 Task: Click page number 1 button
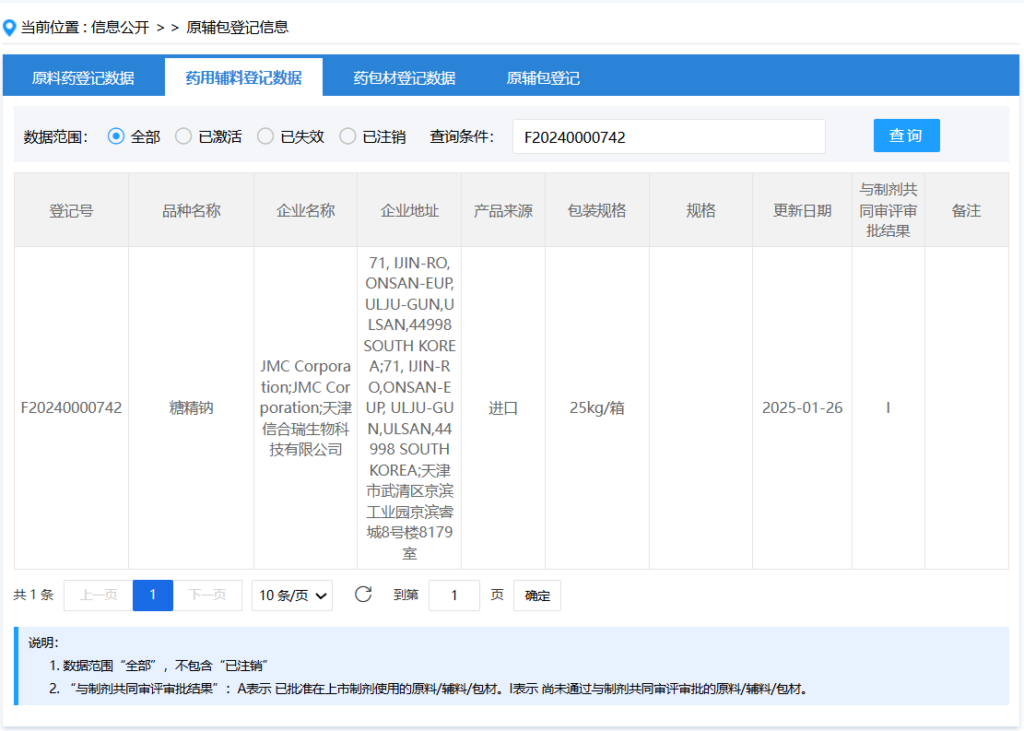pos(153,595)
